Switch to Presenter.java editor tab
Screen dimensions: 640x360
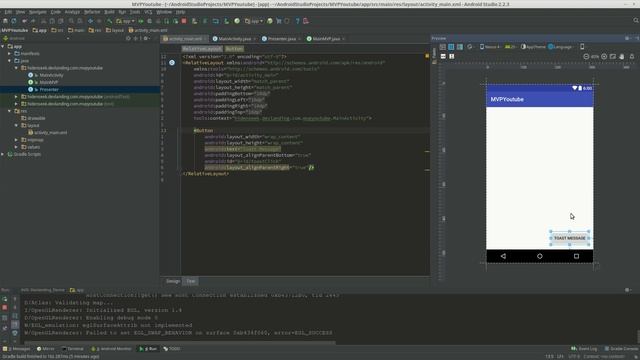pos(281,39)
